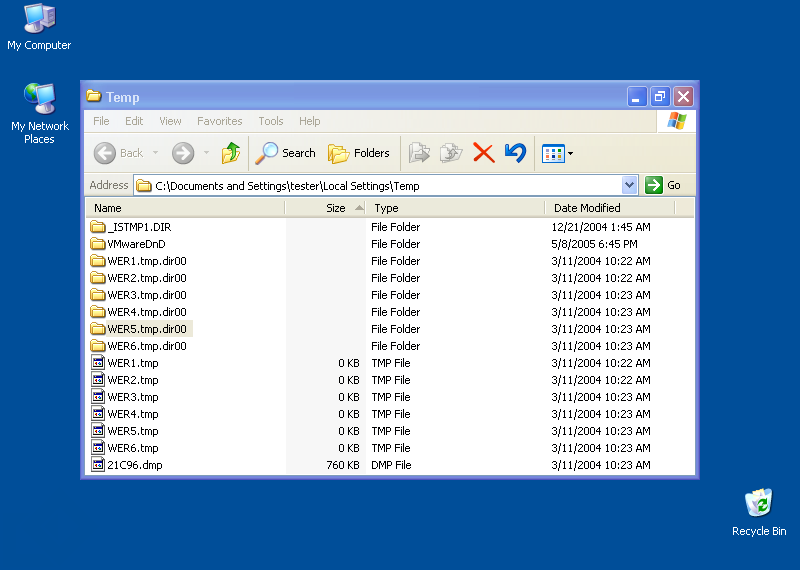The image size is (800, 570).
Task: Click the red Delete icon
Action: (483, 153)
